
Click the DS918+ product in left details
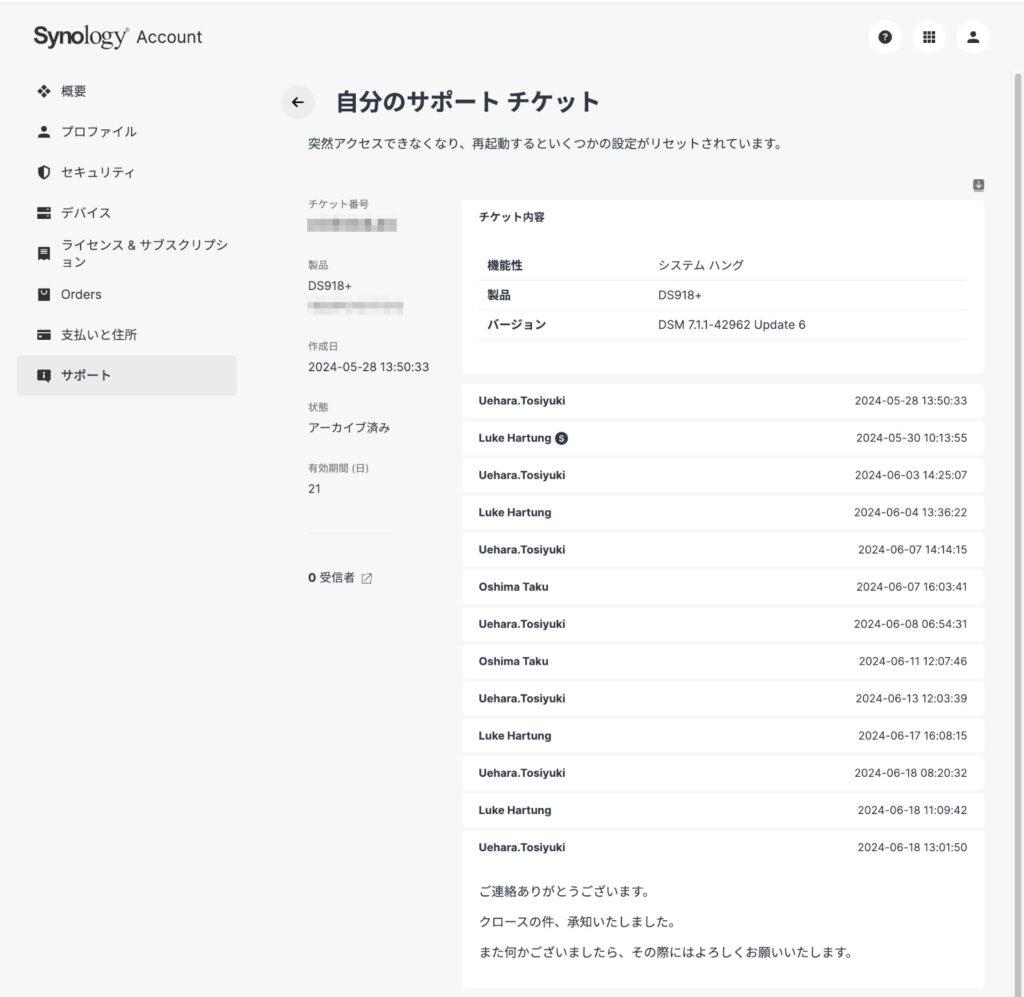pyautogui.click(x=330, y=286)
